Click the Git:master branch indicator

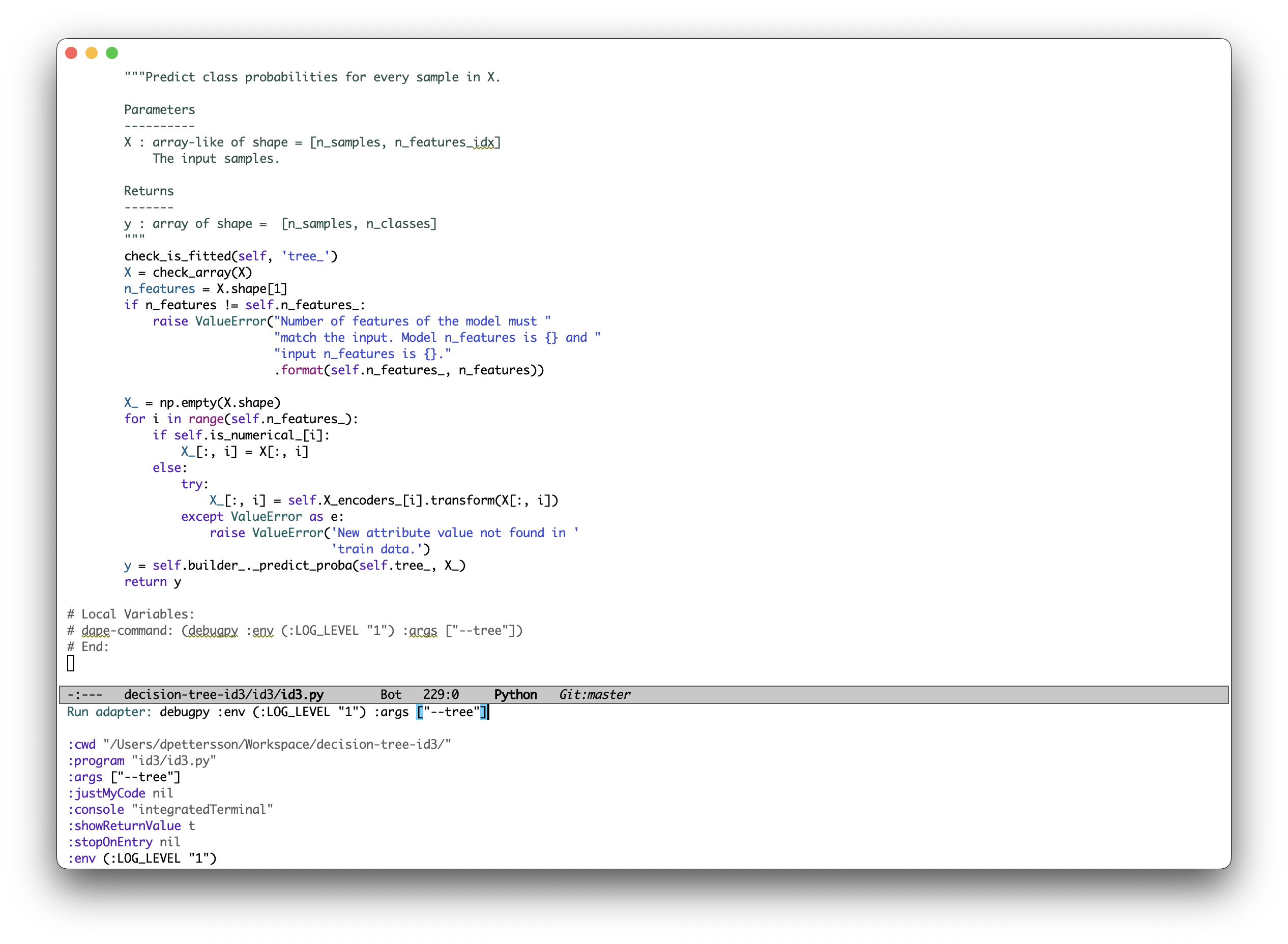[x=594, y=694]
